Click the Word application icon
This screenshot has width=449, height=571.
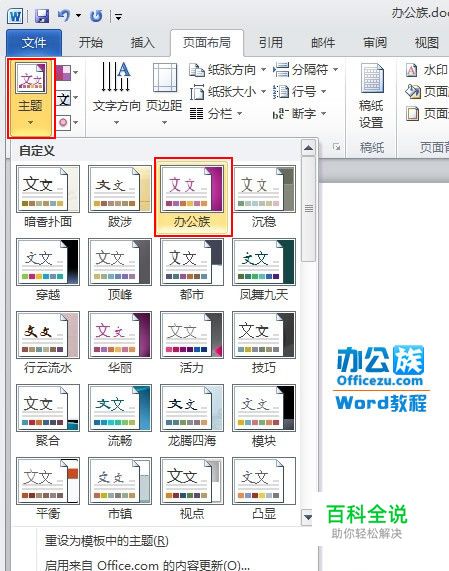[15, 16]
